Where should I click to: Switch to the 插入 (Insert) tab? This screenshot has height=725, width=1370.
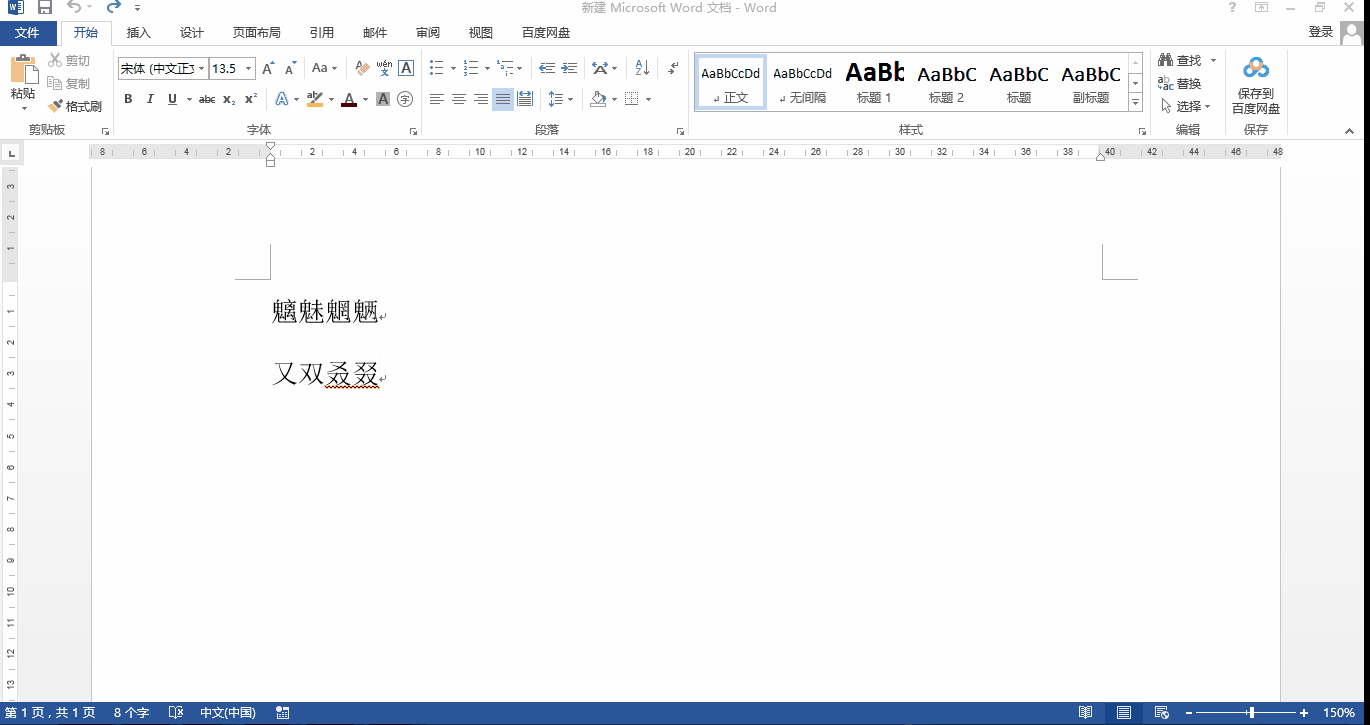[139, 33]
